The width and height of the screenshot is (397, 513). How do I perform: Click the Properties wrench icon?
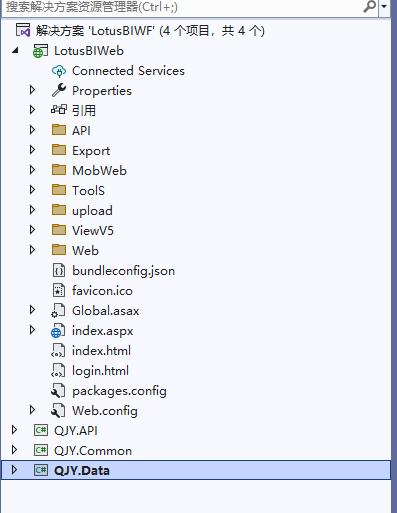pyautogui.click(x=59, y=90)
